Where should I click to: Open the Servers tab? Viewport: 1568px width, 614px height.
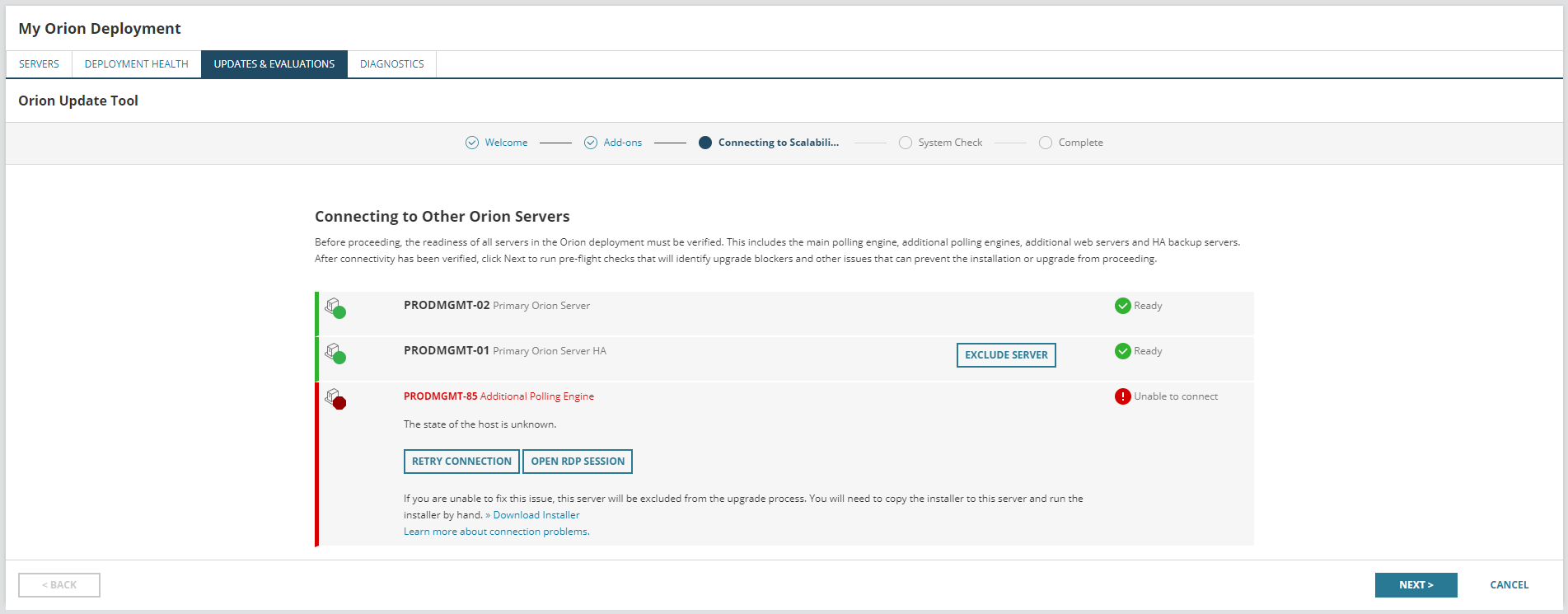[x=39, y=64]
